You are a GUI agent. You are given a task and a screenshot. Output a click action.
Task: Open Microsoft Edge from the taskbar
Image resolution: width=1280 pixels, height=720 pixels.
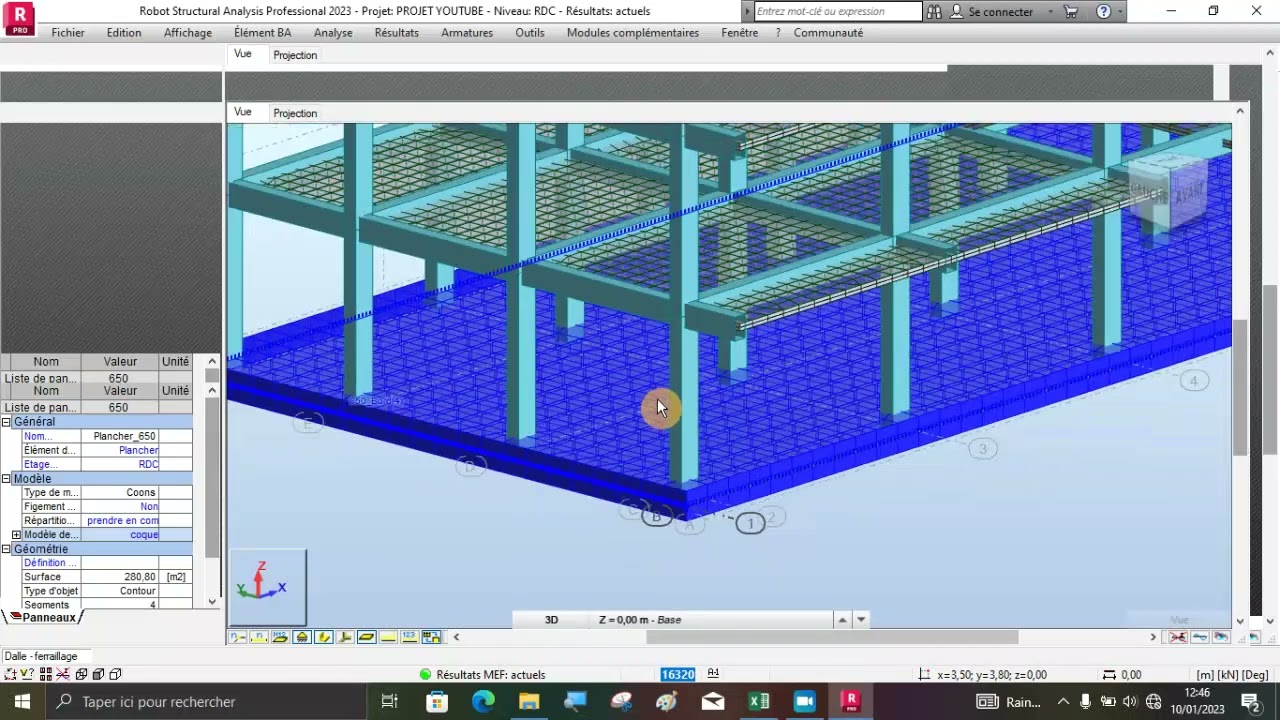tap(483, 702)
